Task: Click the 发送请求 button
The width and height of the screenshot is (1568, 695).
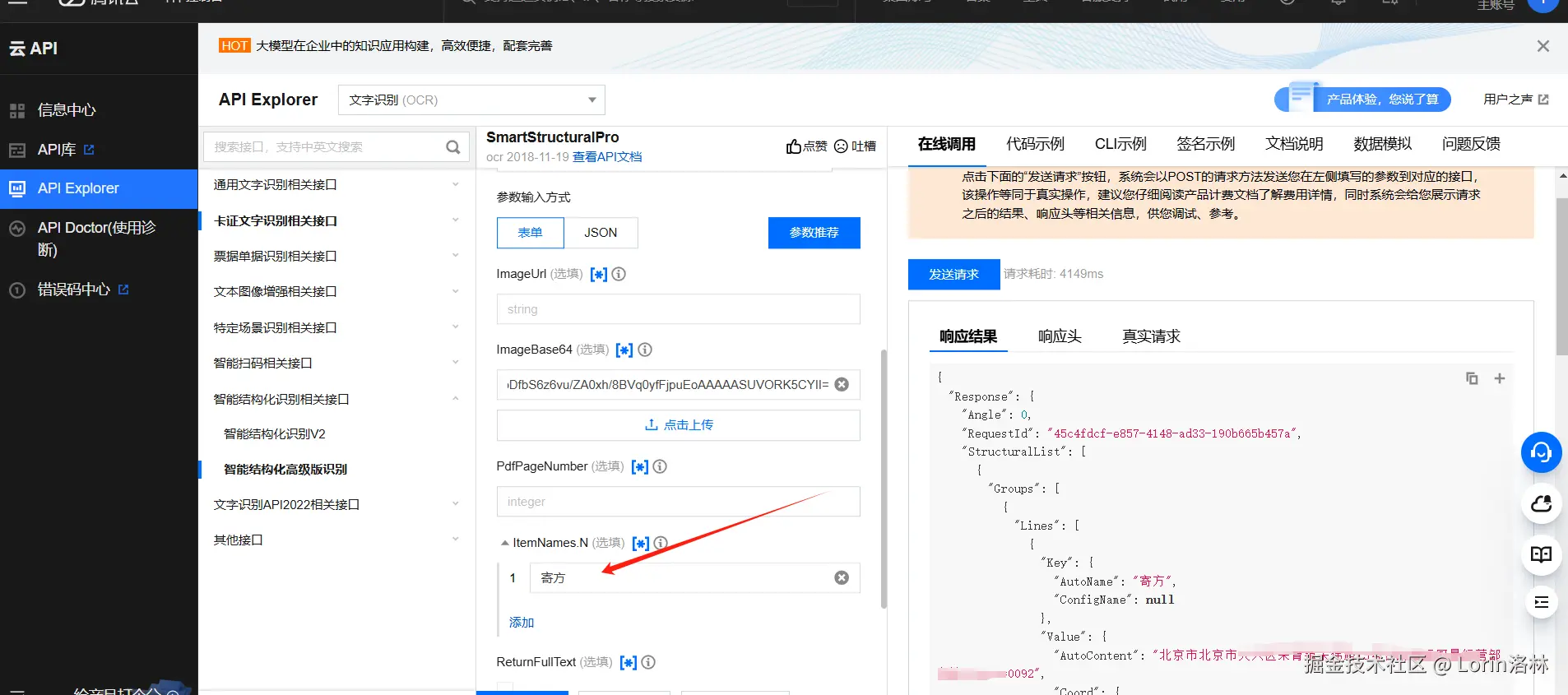Action: pyautogui.click(x=953, y=275)
